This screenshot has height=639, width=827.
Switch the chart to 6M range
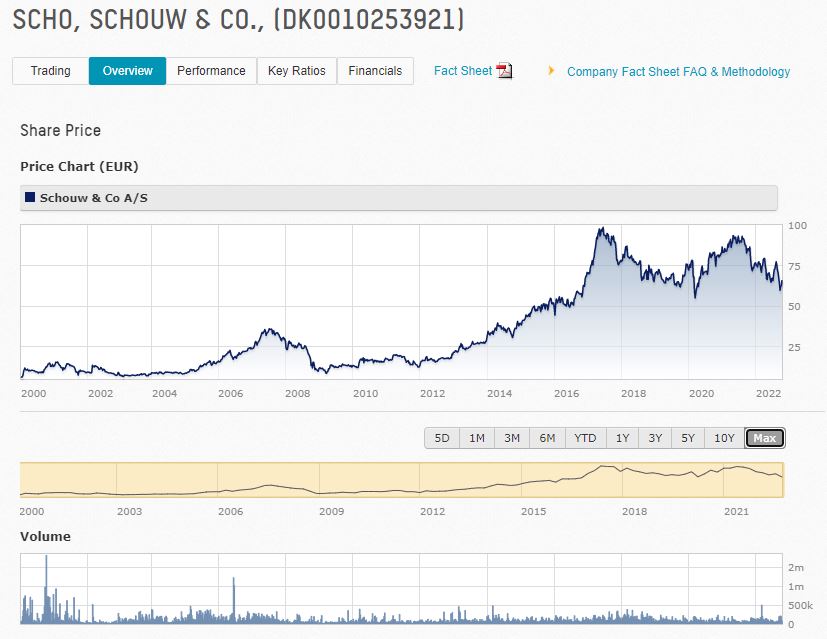(x=547, y=438)
